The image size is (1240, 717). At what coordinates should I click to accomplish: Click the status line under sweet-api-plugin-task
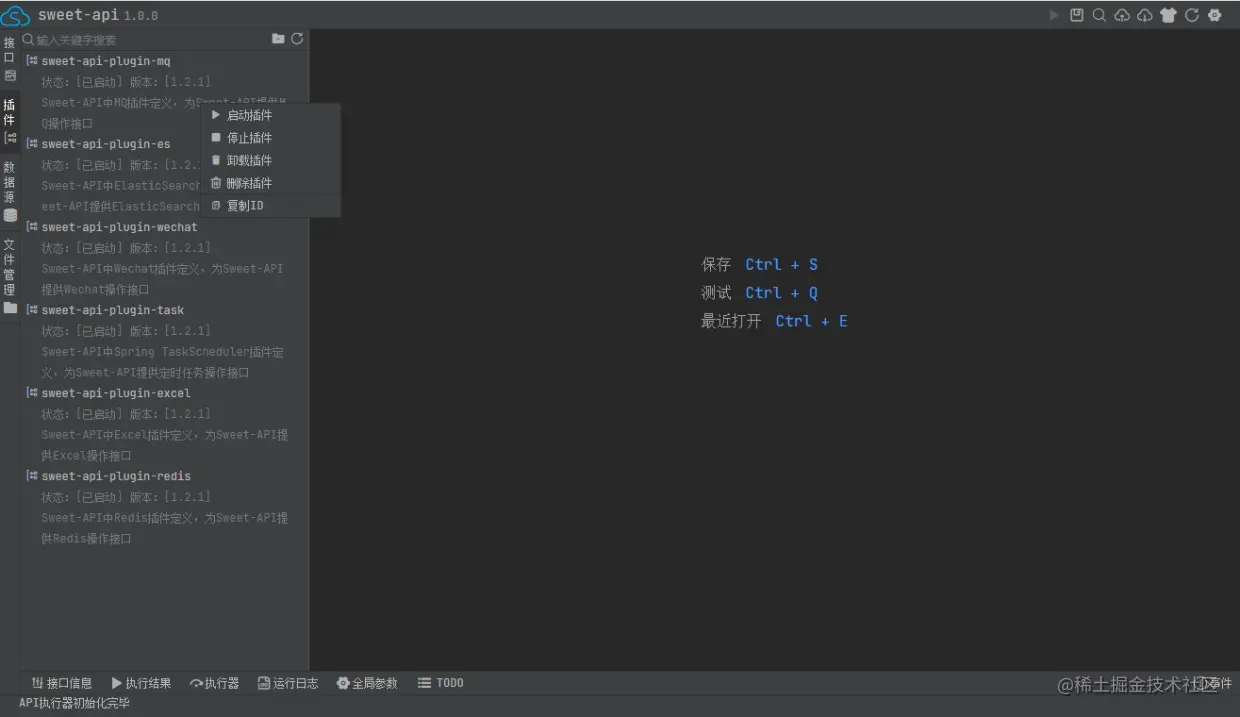pos(126,331)
